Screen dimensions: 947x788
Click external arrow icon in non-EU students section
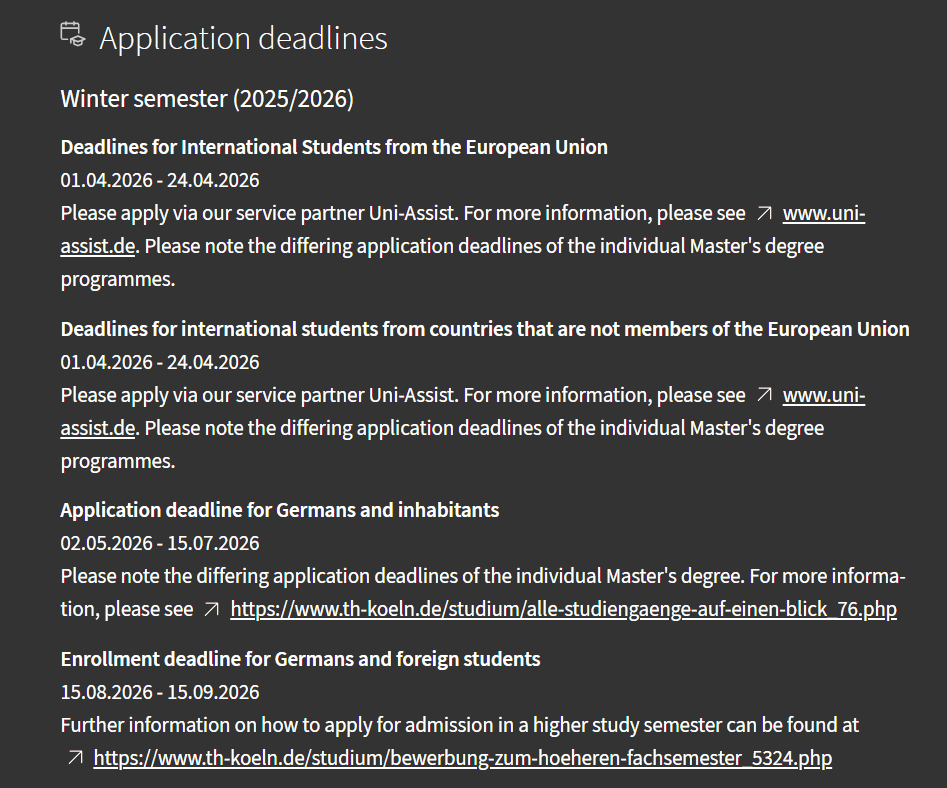(x=765, y=395)
